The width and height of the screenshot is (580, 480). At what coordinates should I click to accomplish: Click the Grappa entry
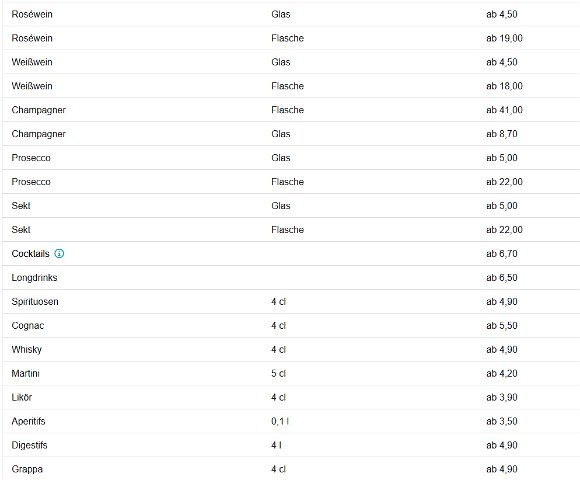pos(291,469)
